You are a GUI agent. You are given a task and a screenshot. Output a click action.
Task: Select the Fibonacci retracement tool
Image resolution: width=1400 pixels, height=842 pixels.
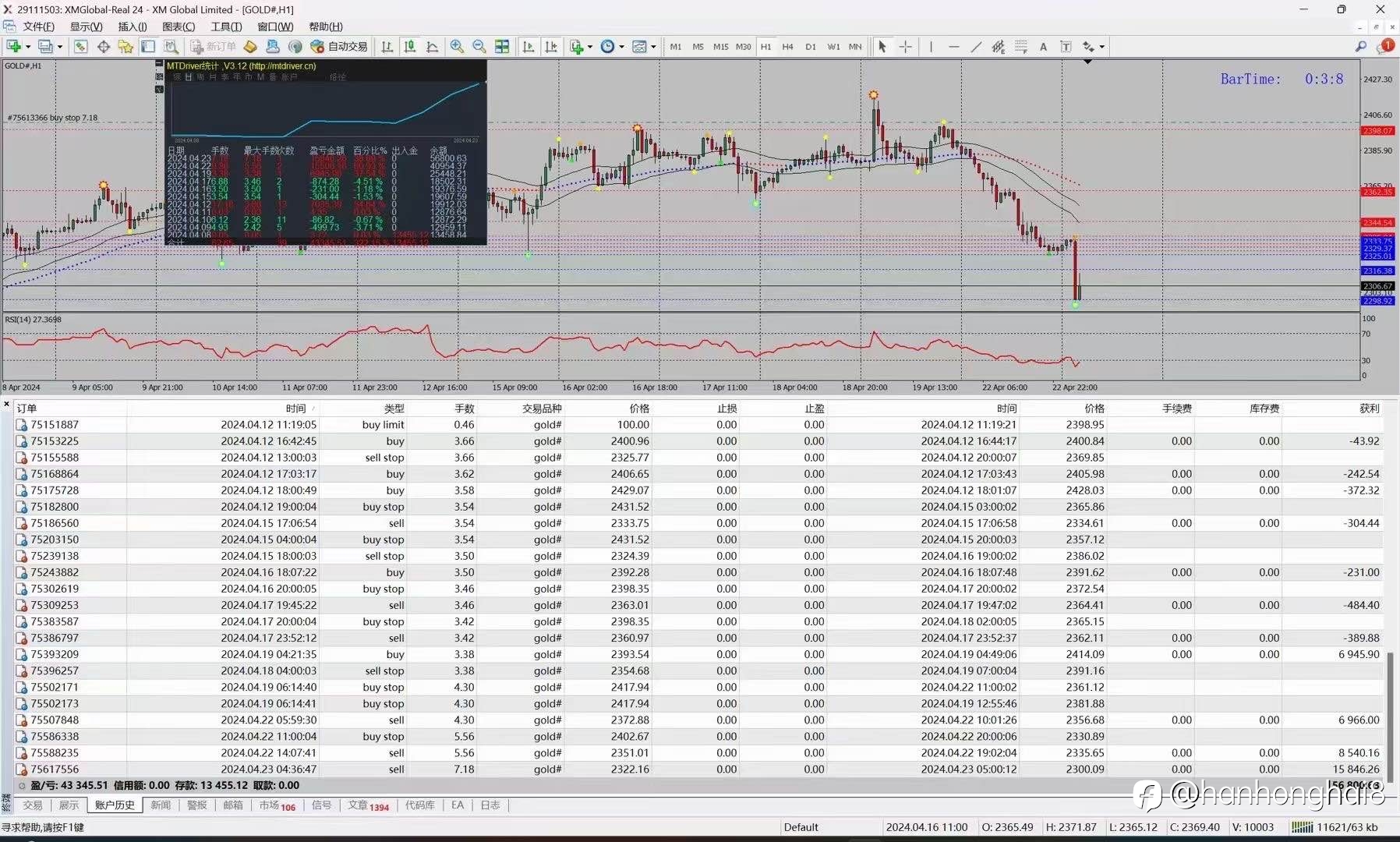(1021, 47)
